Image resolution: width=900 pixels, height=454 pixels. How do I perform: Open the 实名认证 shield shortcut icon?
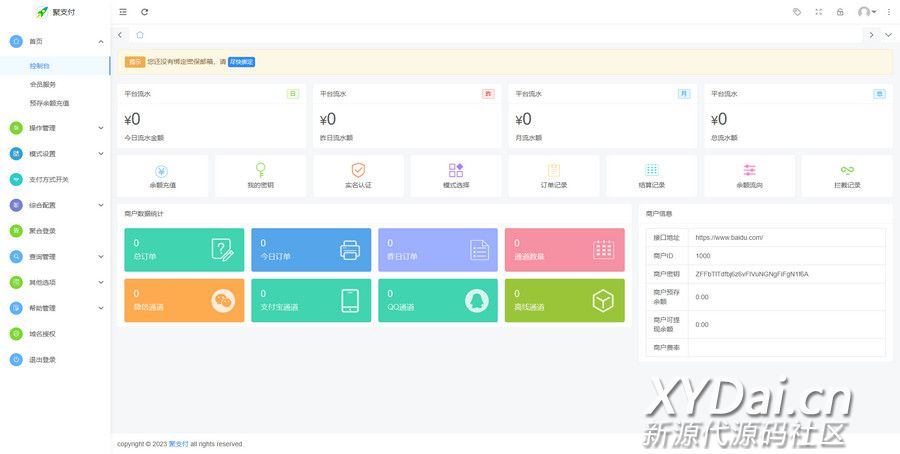[358, 171]
